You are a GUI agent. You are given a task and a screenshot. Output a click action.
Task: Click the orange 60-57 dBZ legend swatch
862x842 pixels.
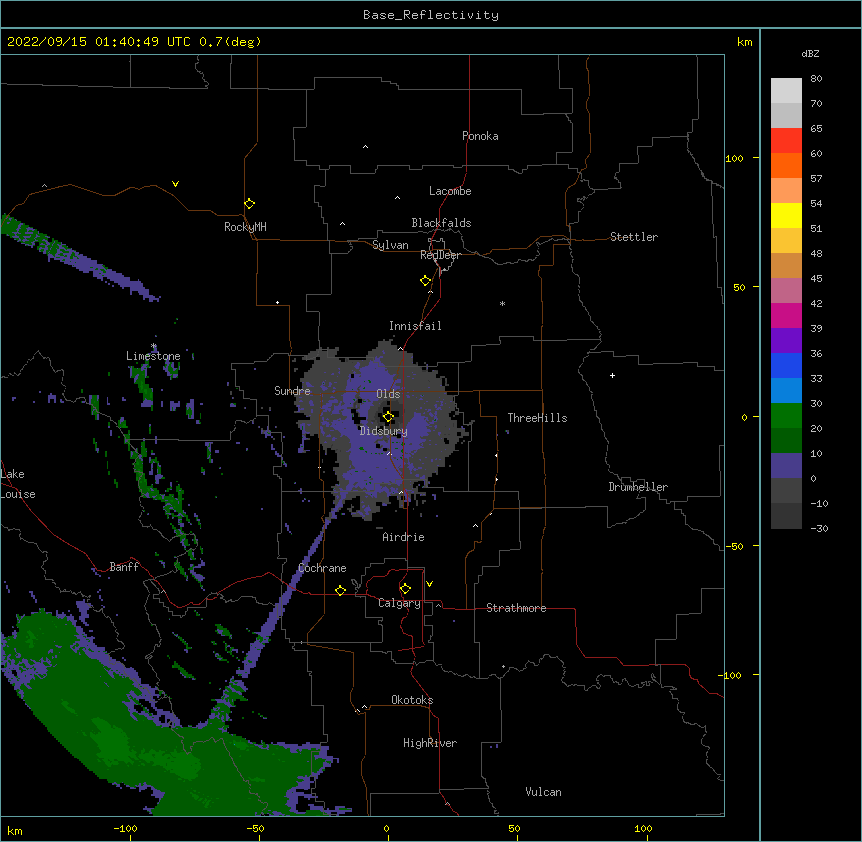pyautogui.click(x=786, y=165)
